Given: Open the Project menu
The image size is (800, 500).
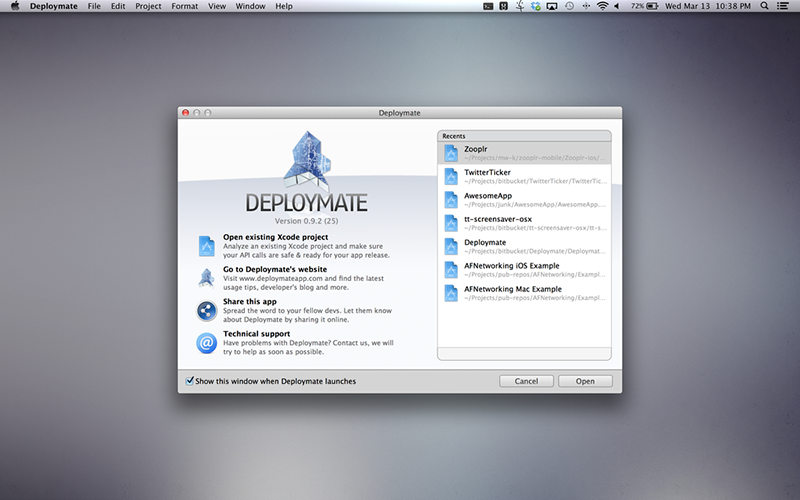Looking at the screenshot, I should coord(148,6).
